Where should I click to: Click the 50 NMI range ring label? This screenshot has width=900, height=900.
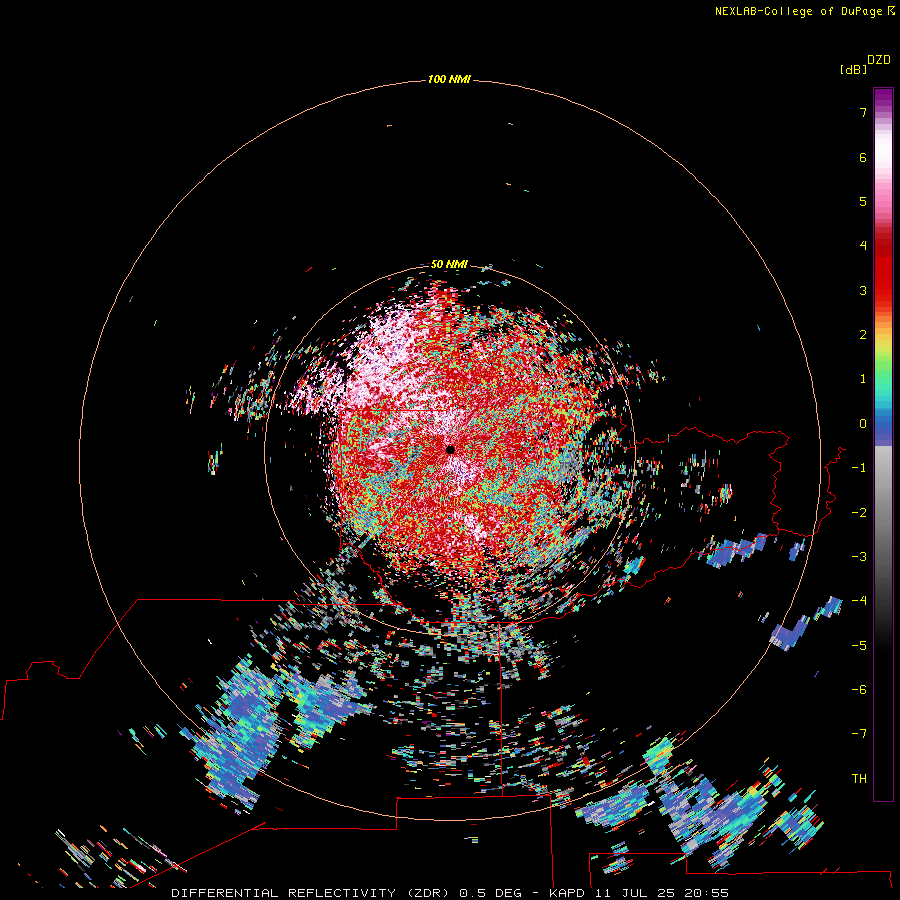tap(449, 264)
